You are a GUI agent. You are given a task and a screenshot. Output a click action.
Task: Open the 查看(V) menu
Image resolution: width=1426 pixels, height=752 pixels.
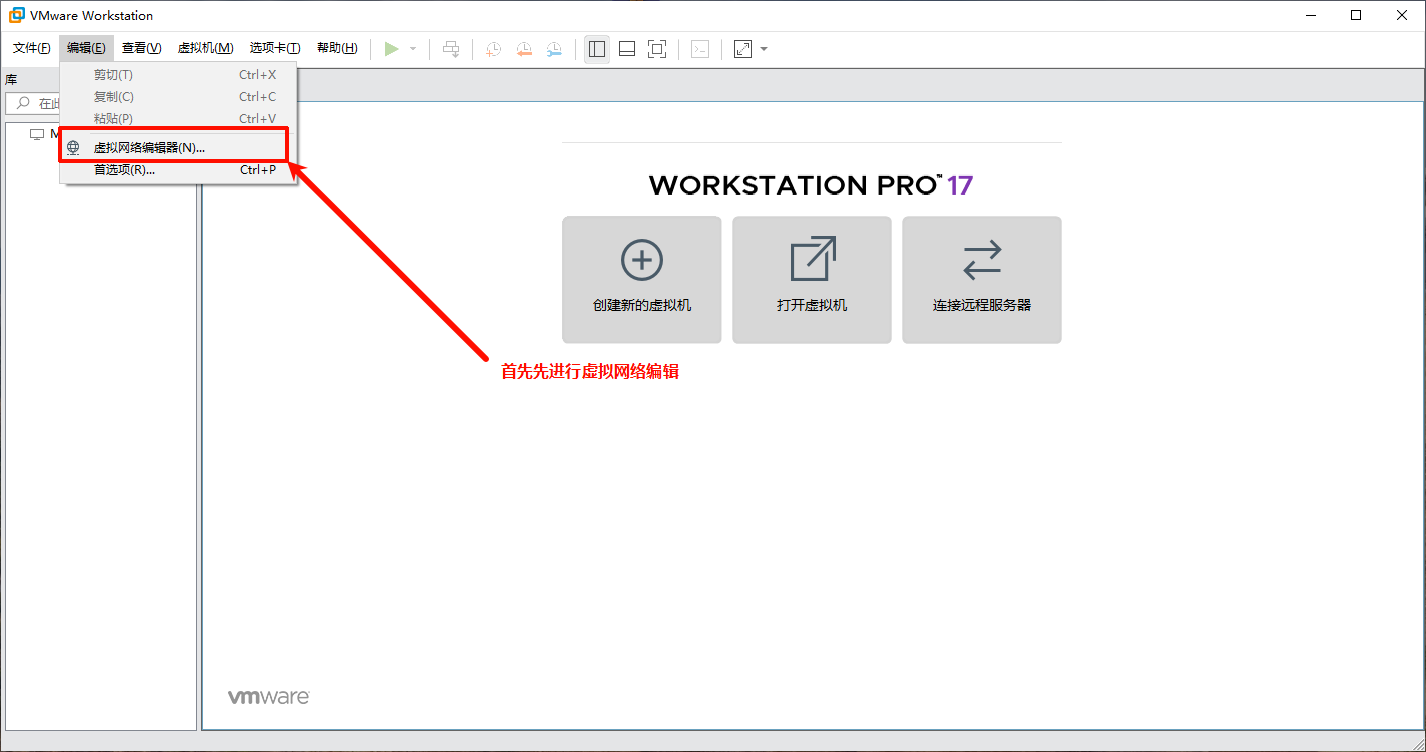pos(141,48)
